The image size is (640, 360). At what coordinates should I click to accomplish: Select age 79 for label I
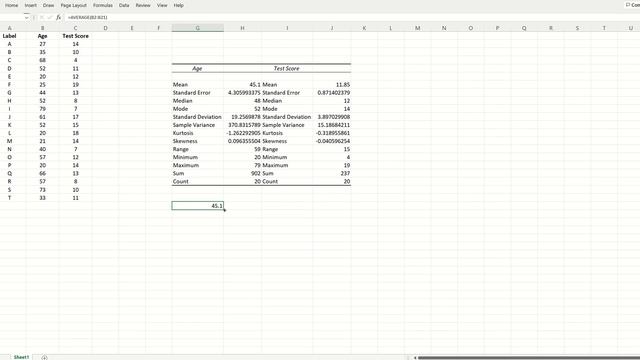tap(42, 109)
